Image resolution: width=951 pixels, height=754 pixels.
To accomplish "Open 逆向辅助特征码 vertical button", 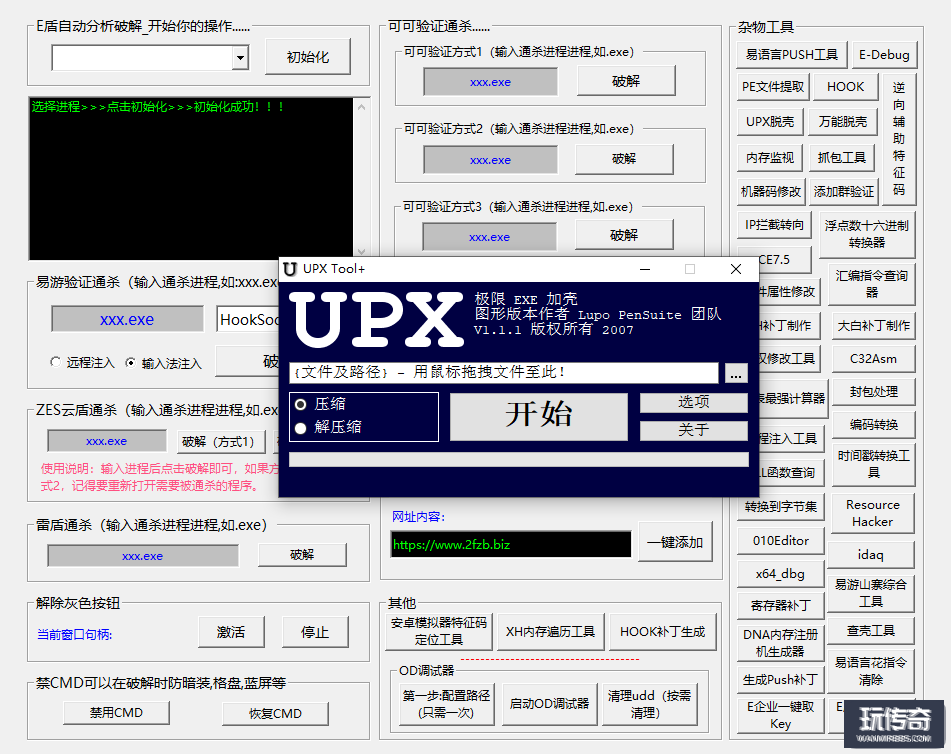I will [x=899, y=139].
